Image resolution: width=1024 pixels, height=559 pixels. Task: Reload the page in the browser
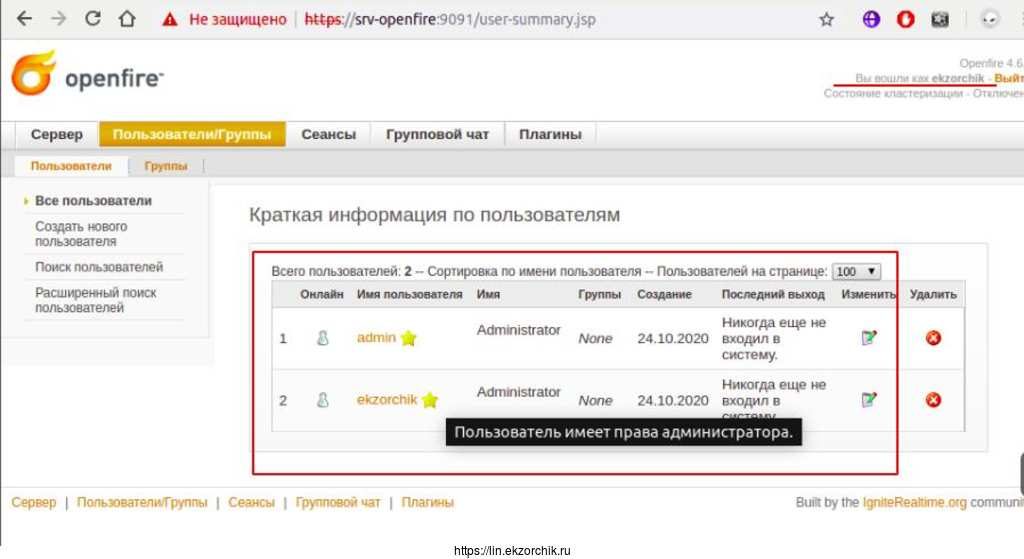click(92, 19)
